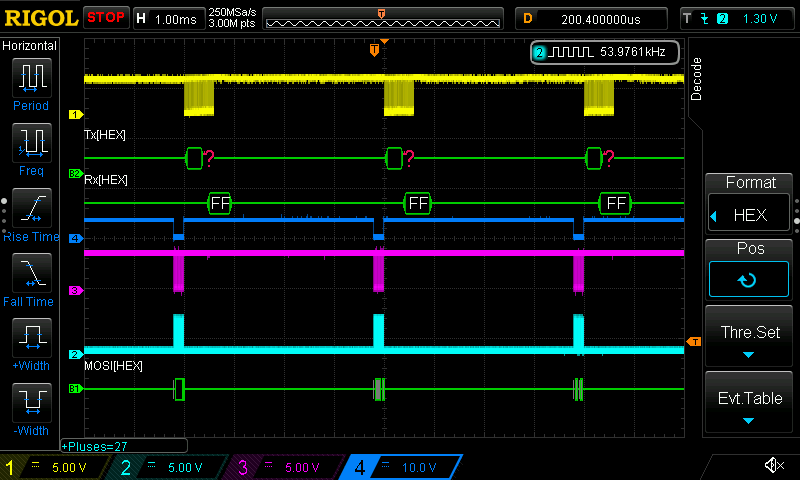
Task: Click the speaker mute icon
Action: click(773, 466)
